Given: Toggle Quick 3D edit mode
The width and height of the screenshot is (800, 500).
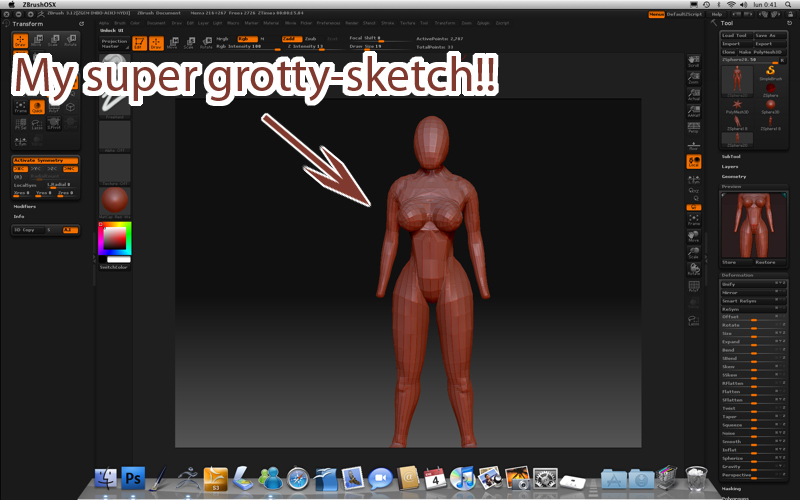Looking at the screenshot, I should pyautogui.click(x=37, y=107).
